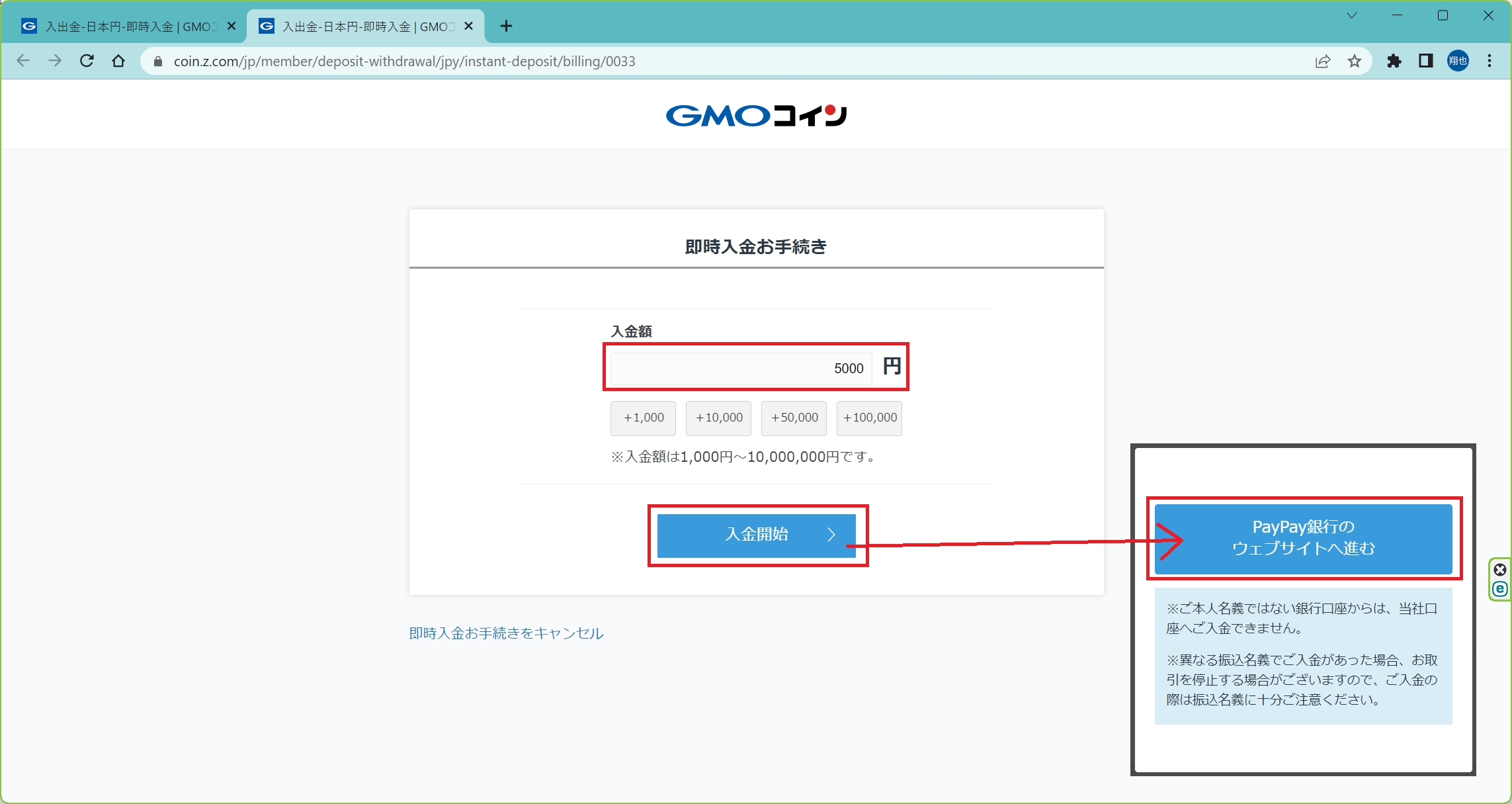This screenshot has height=804, width=1512.
Task: Go to the browser home icon
Action: [118, 61]
